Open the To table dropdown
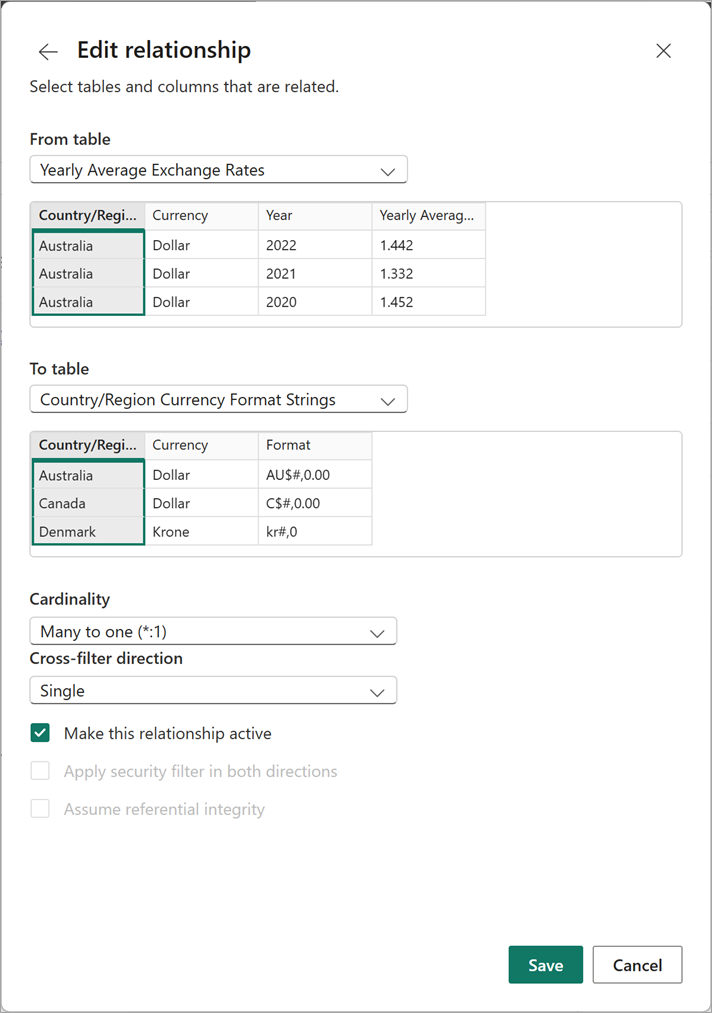712x1013 pixels. tap(218, 400)
